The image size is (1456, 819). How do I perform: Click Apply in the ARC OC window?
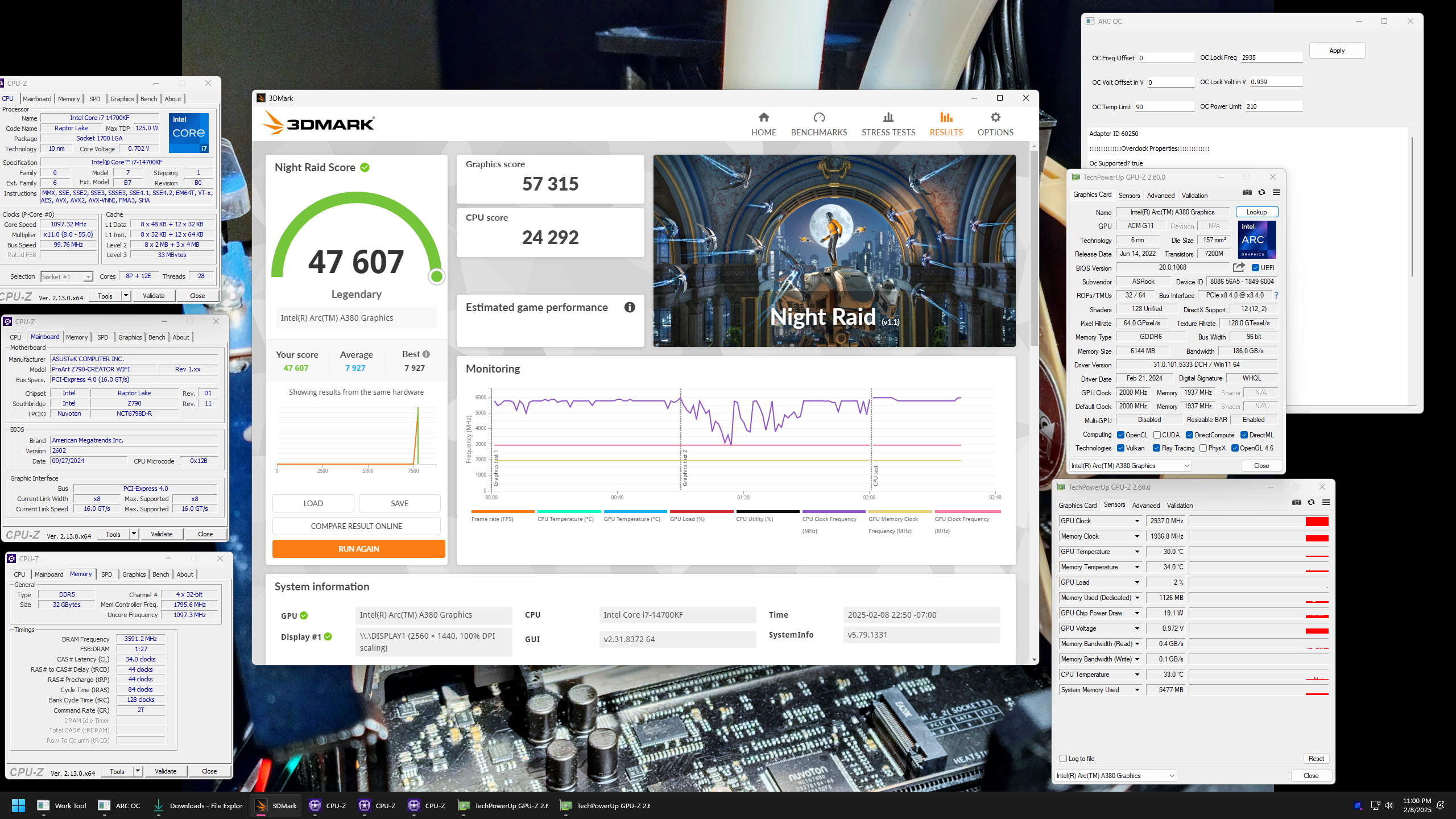(1337, 51)
